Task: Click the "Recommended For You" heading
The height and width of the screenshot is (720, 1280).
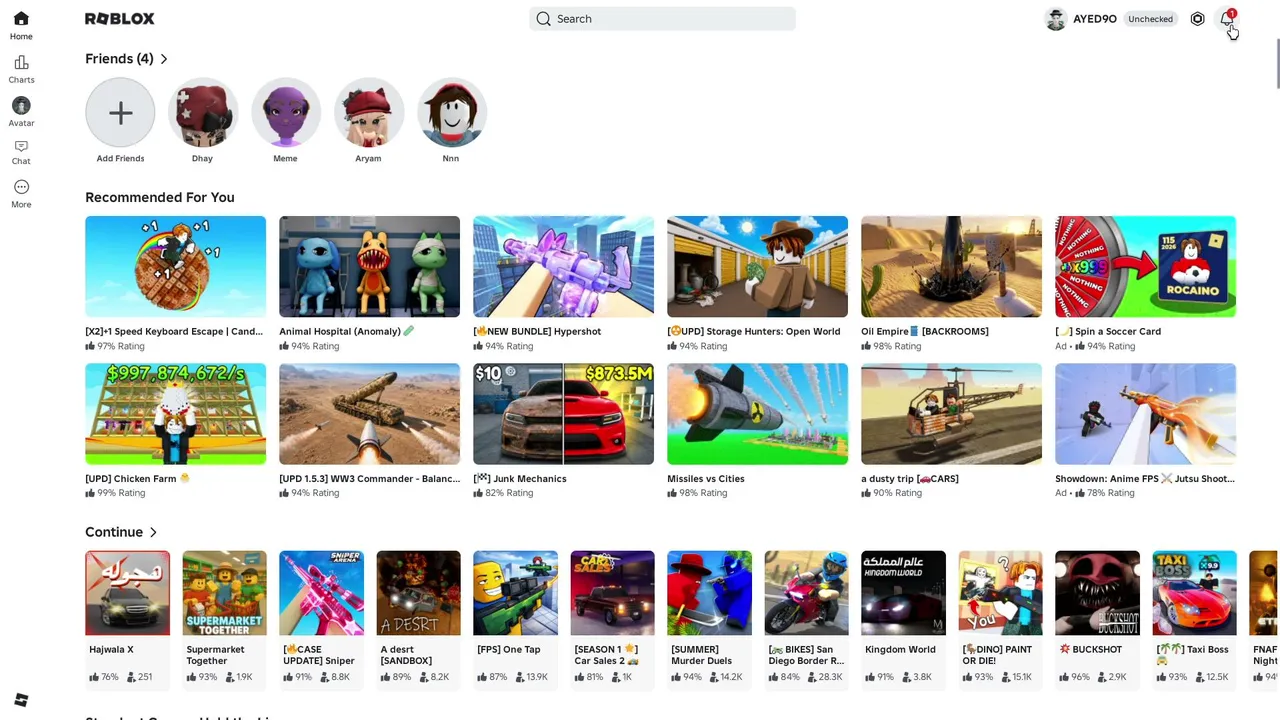Action: [x=160, y=197]
